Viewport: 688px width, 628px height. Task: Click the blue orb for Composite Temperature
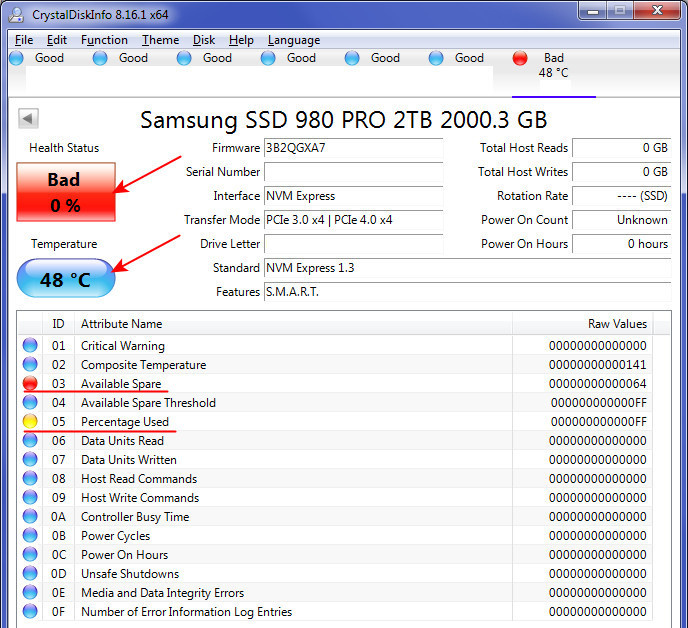(30, 364)
